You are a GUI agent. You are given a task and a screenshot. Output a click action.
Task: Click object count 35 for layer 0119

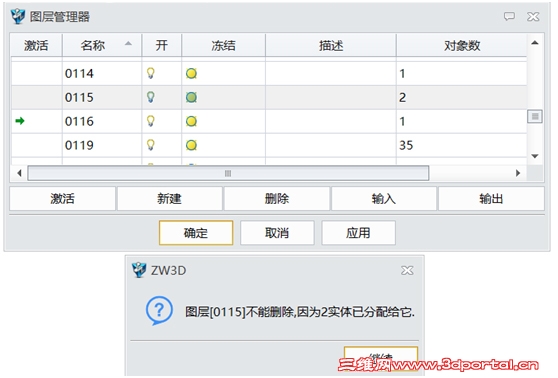[x=406, y=145]
